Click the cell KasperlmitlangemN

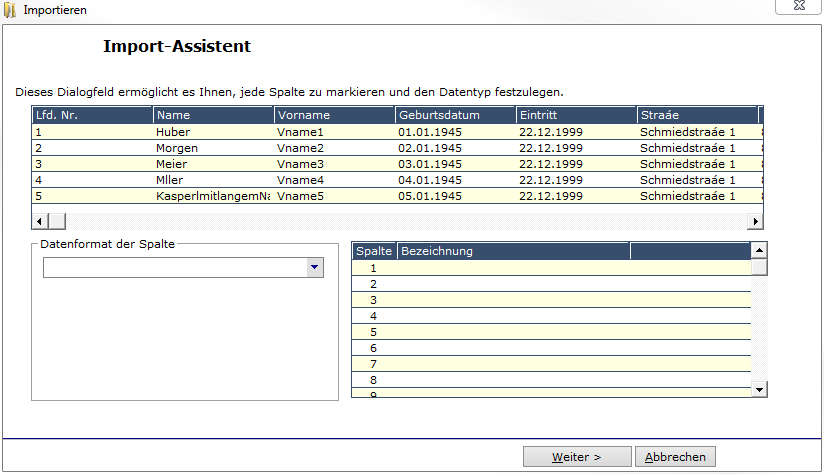(x=213, y=196)
